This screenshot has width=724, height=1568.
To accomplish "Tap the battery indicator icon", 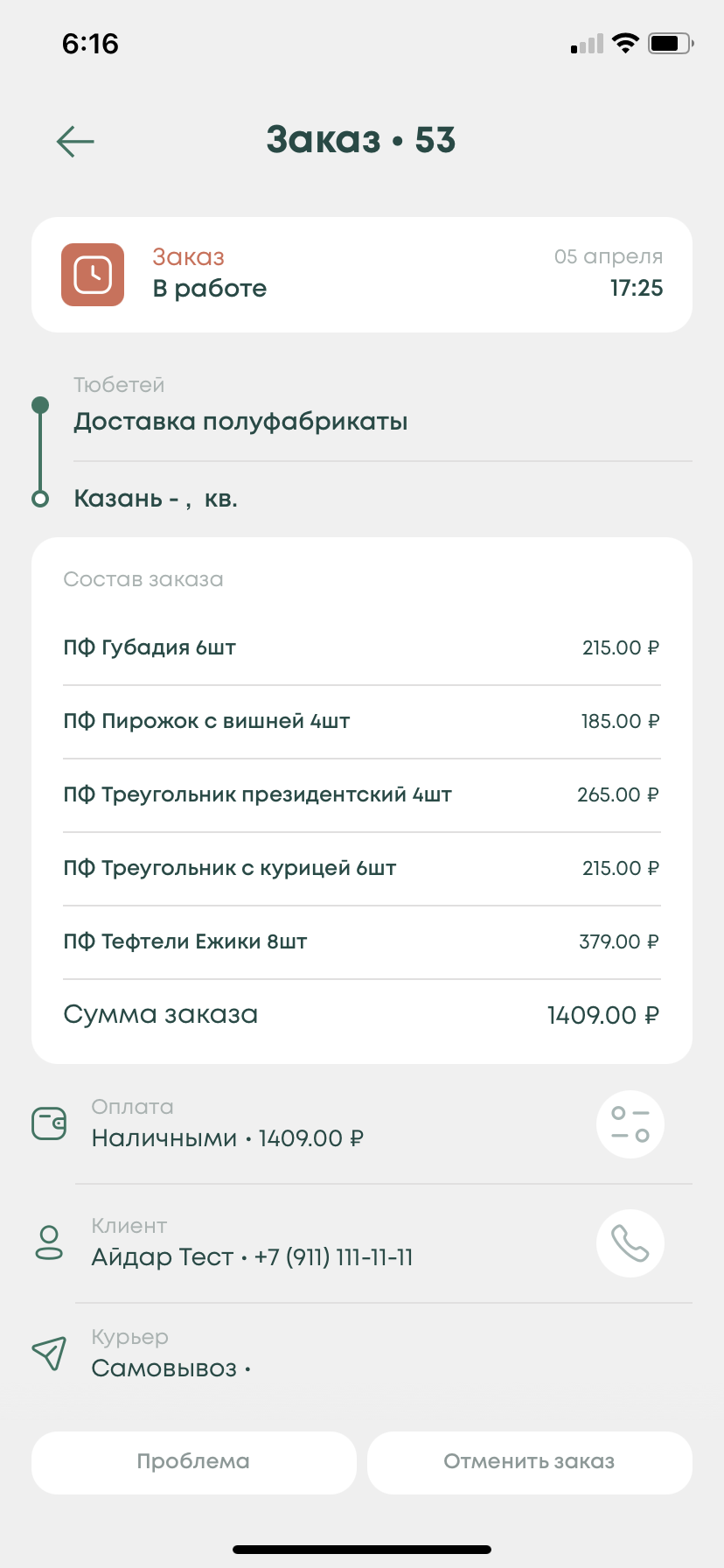I will tap(670, 43).
